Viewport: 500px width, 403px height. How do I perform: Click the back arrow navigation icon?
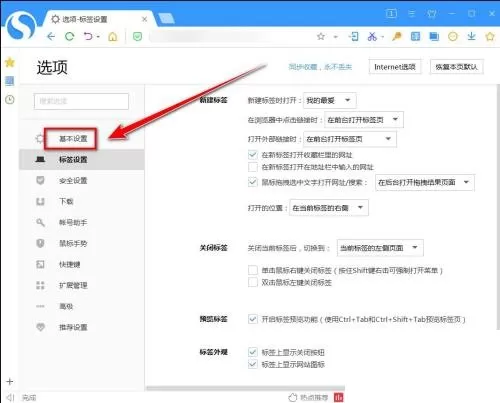pos(51,36)
